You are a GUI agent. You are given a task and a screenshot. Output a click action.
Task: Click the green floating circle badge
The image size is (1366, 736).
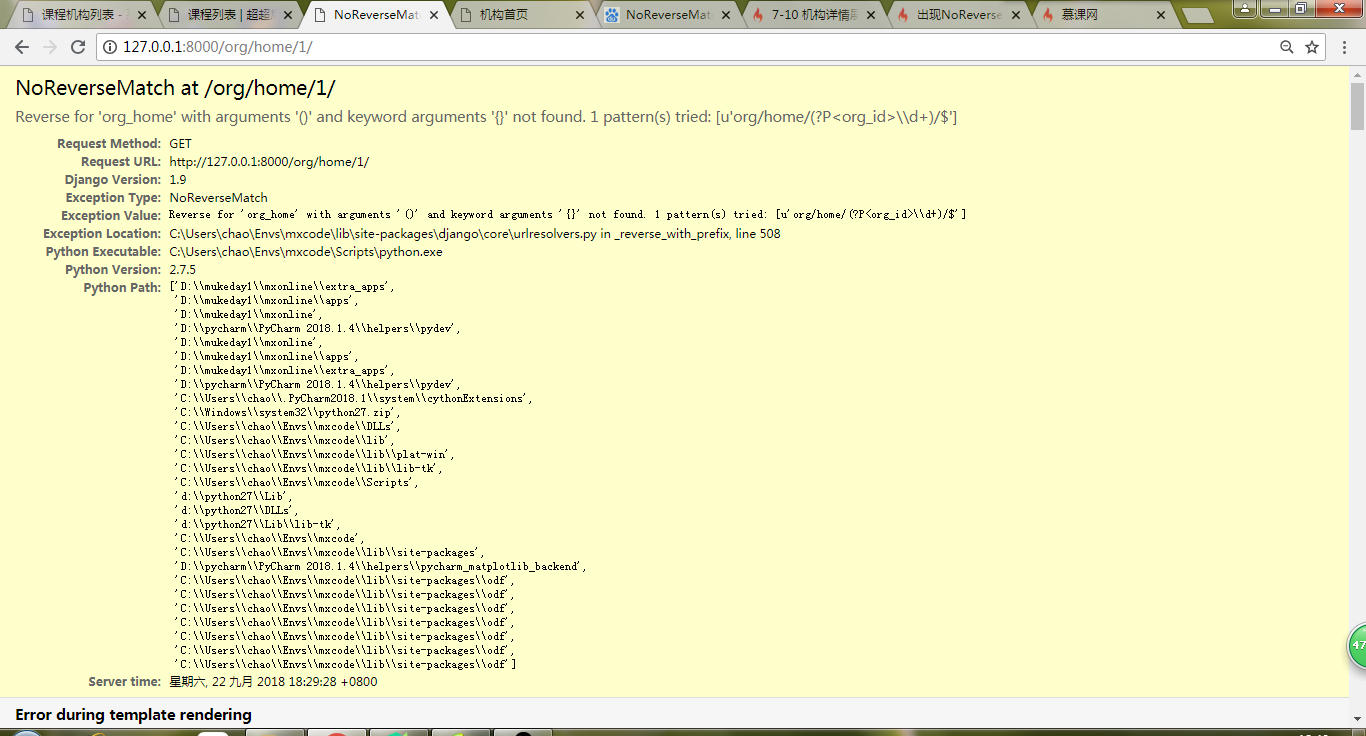[1357, 646]
